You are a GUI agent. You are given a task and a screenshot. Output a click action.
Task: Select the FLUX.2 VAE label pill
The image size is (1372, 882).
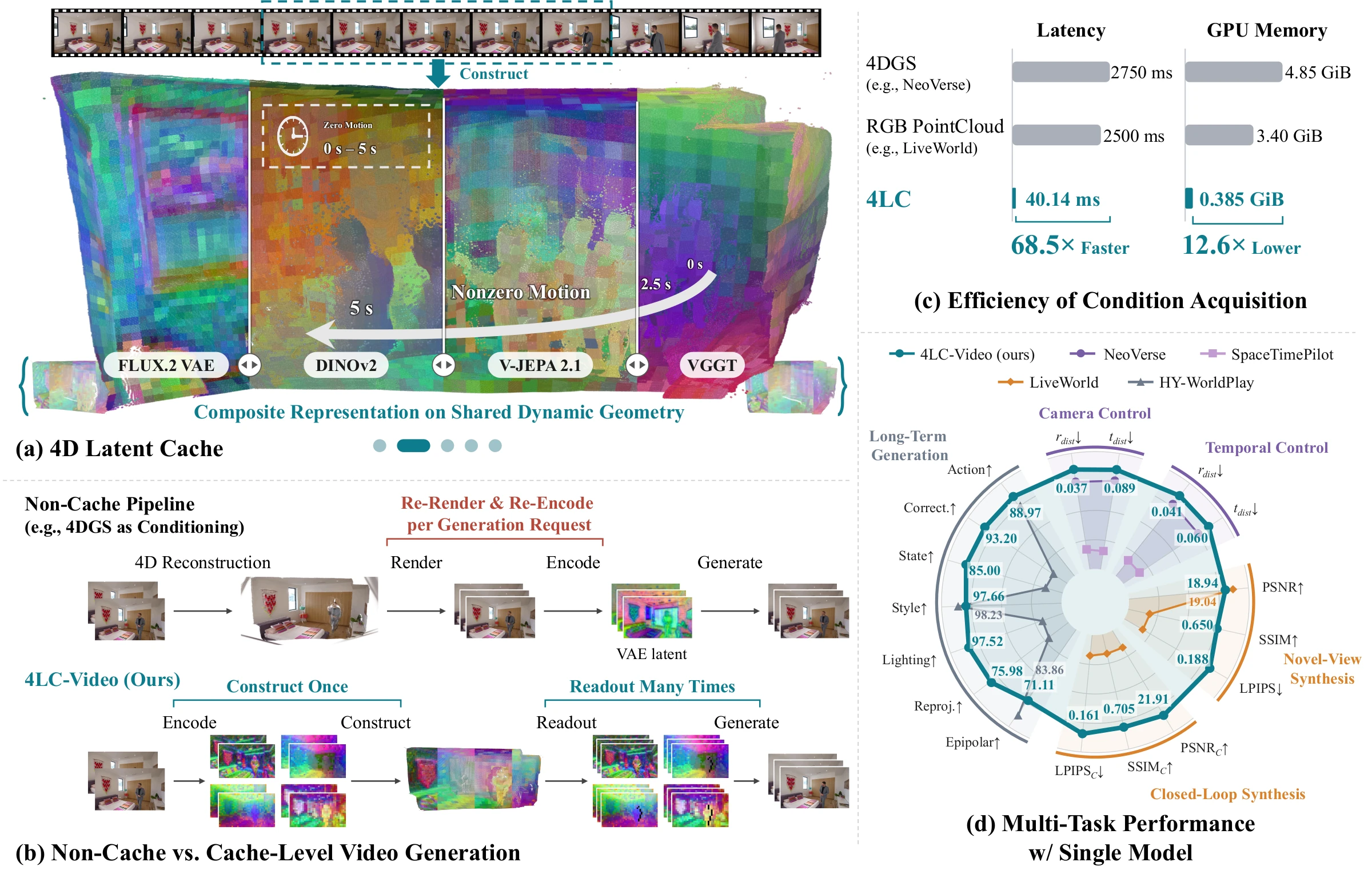166,365
